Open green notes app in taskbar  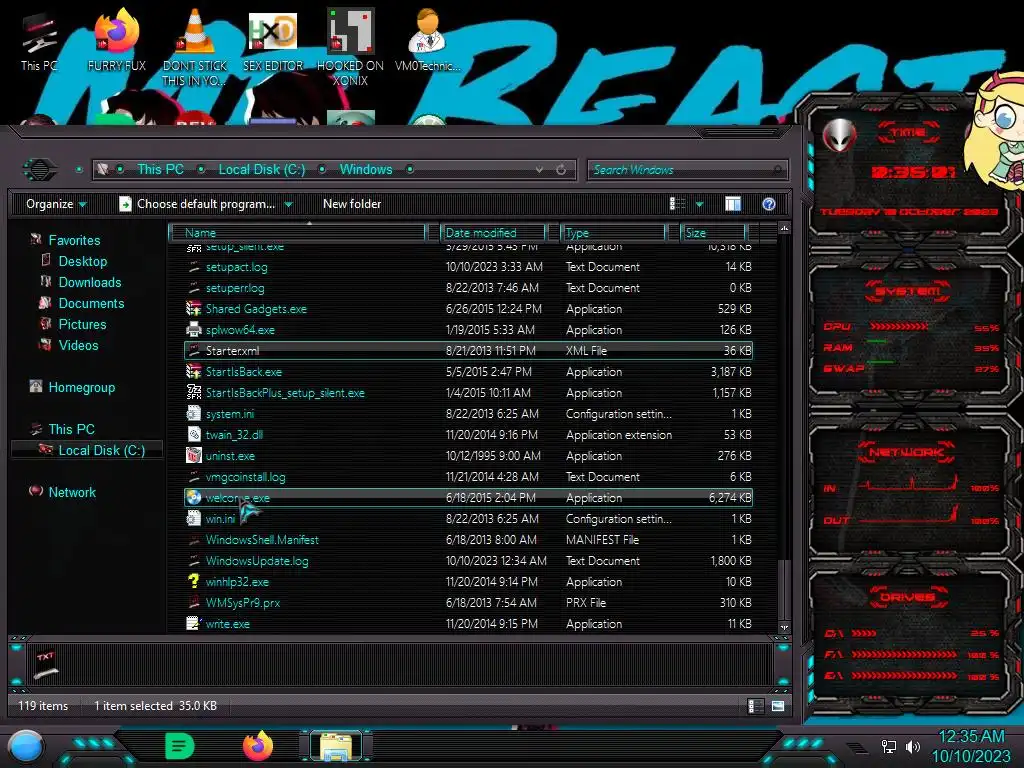click(x=179, y=746)
